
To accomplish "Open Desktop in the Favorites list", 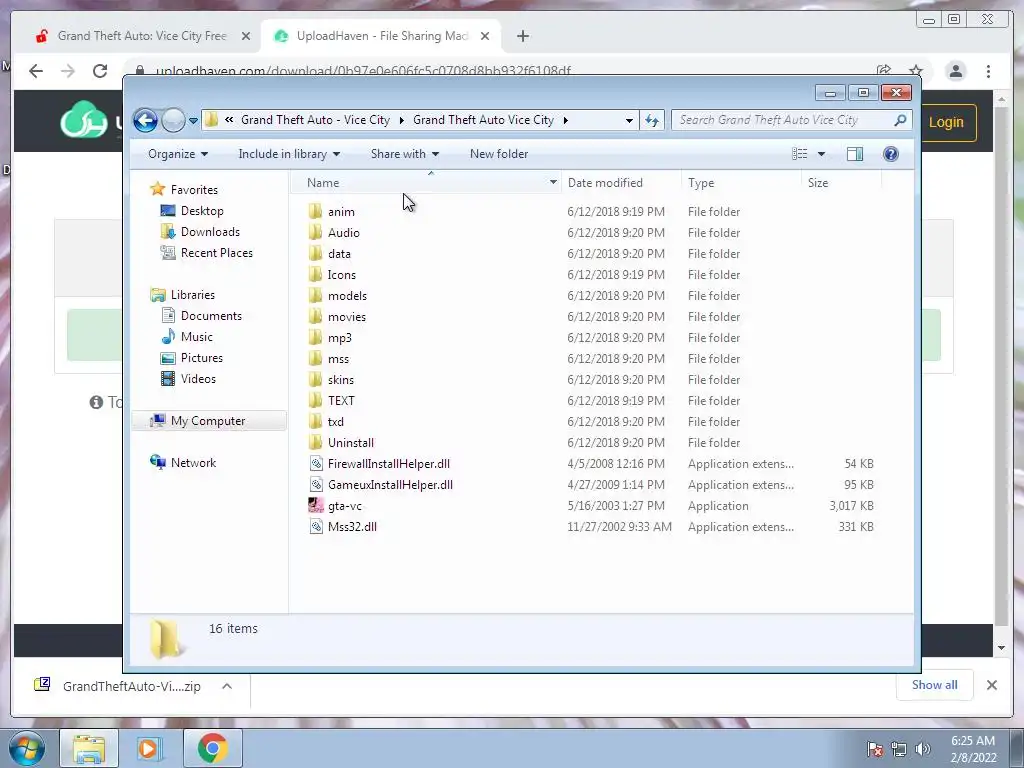I will point(202,211).
